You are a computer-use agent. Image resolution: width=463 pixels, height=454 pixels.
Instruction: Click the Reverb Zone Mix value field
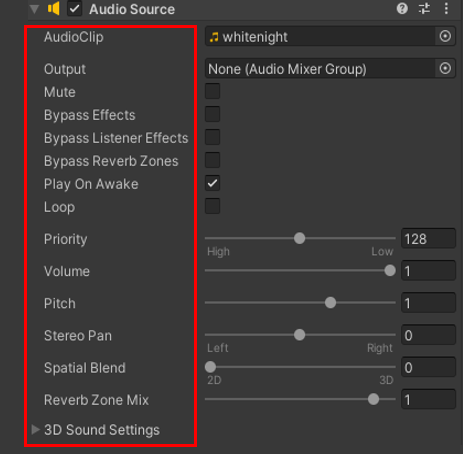428,399
